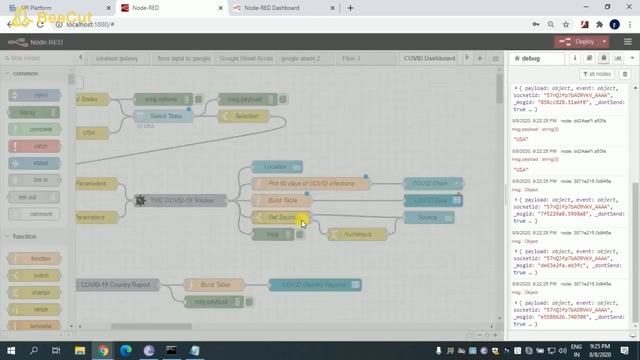Select the range node in palette
Screen dimensions: 640x360
tap(34, 309)
